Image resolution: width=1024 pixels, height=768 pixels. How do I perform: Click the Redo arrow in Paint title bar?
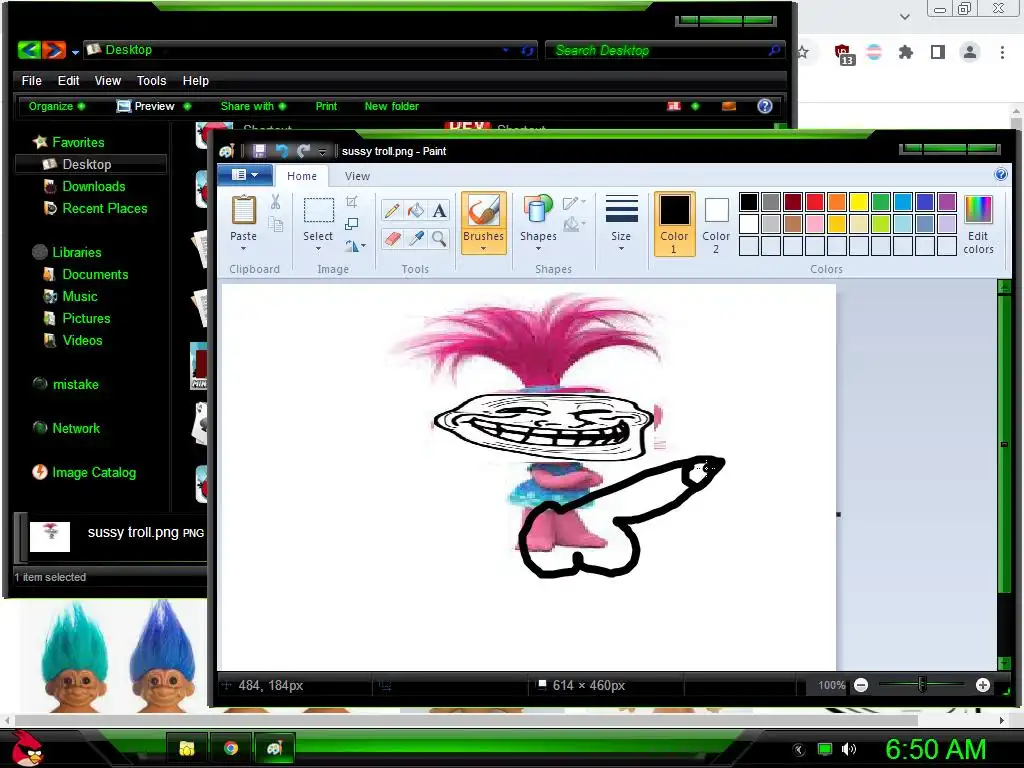tap(303, 151)
